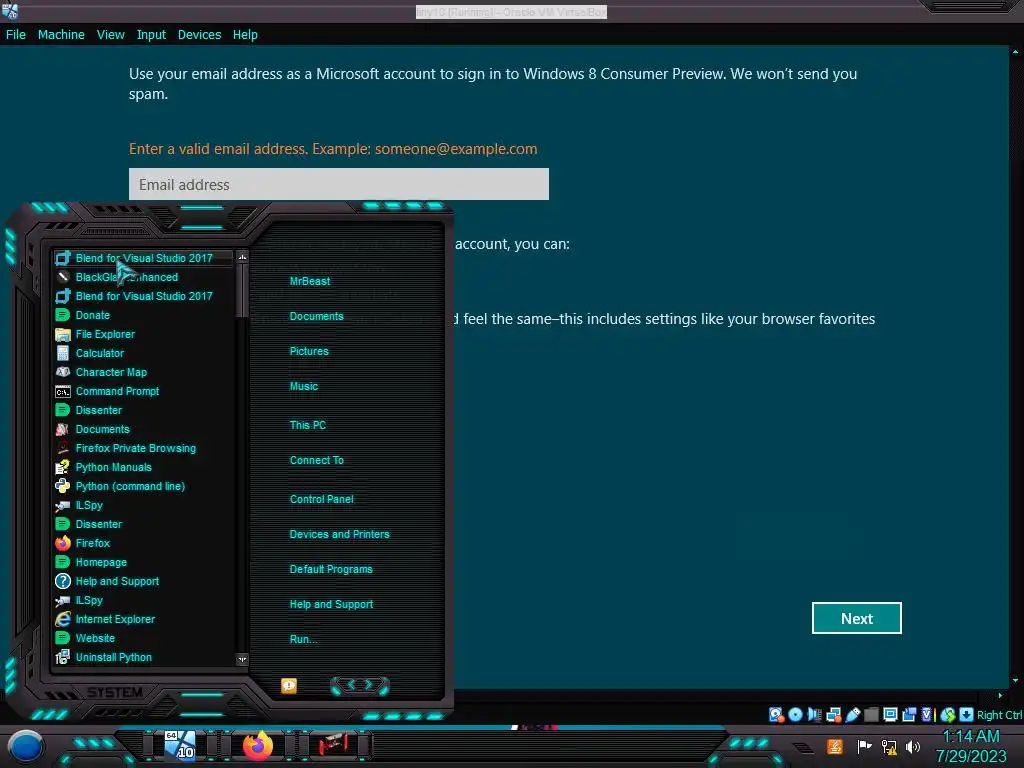Open the View menu
This screenshot has width=1024, height=768.
(110, 35)
